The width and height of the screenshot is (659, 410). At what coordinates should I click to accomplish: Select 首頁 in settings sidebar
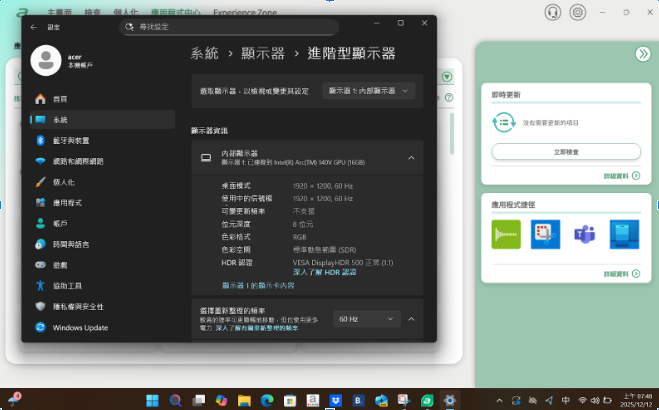click(60, 99)
